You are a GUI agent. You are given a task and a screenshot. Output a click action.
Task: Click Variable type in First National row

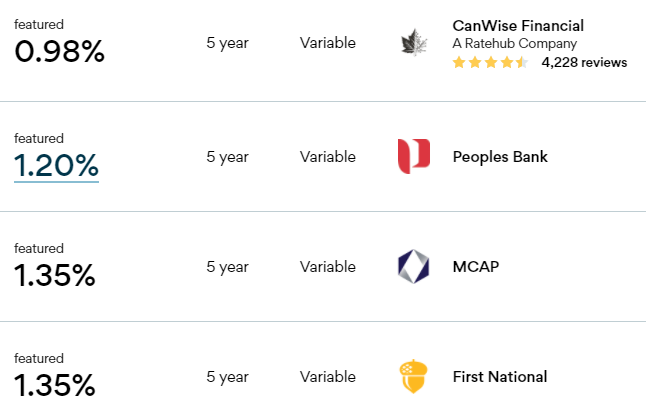[328, 377]
